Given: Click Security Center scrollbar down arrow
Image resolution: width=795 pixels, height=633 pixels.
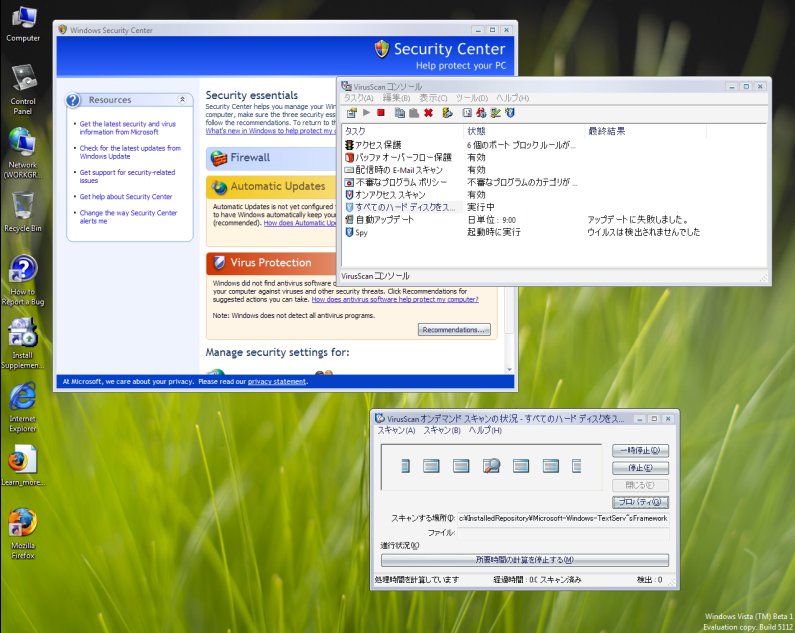Looking at the screenshot, I should pos(510,370).
